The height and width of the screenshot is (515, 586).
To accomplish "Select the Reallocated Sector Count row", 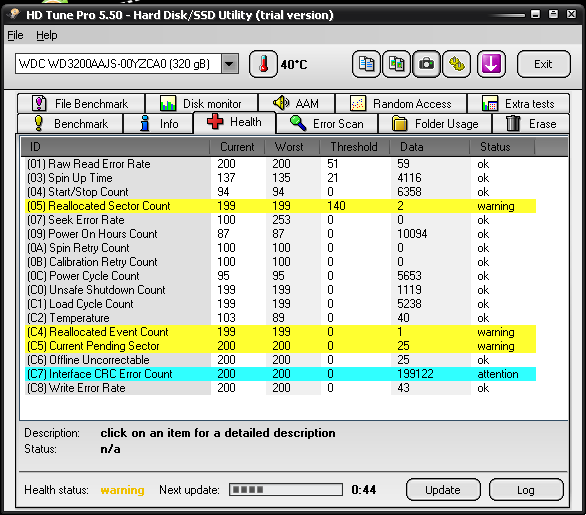I will pyautogui.click(x=280, y=206).
